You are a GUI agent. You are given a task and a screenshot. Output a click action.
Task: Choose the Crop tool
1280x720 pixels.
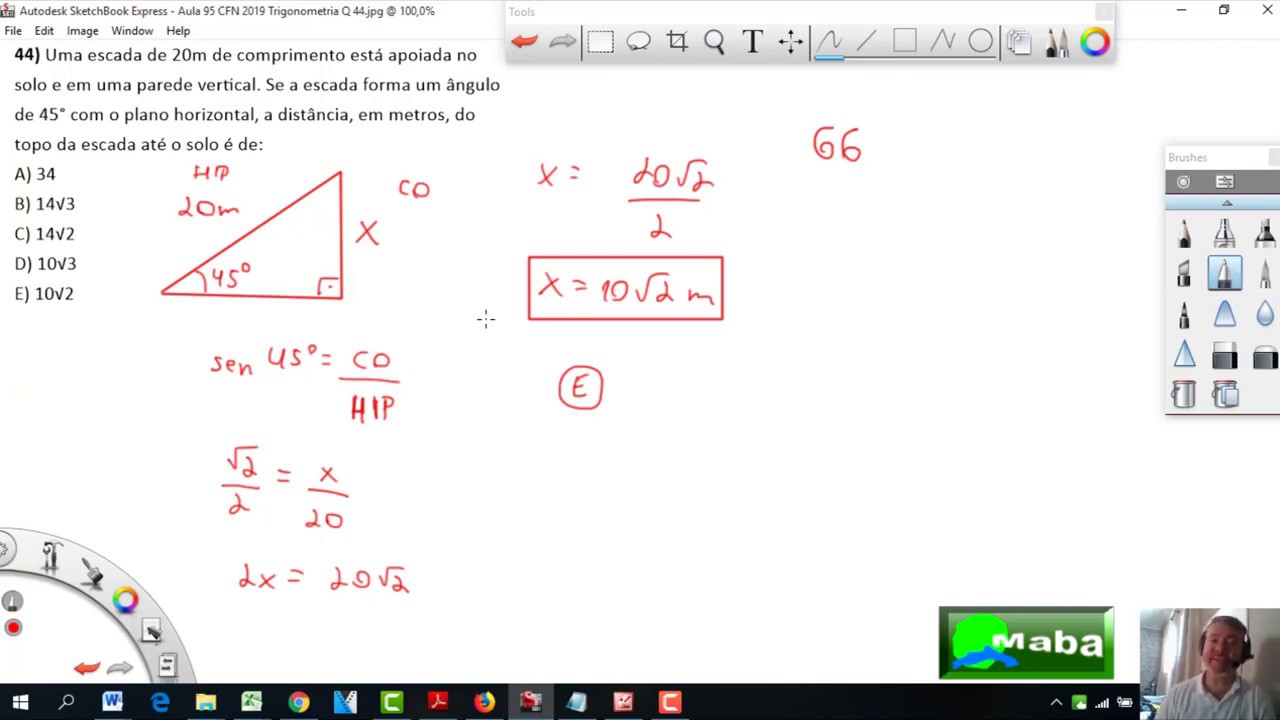pos(677,41)
